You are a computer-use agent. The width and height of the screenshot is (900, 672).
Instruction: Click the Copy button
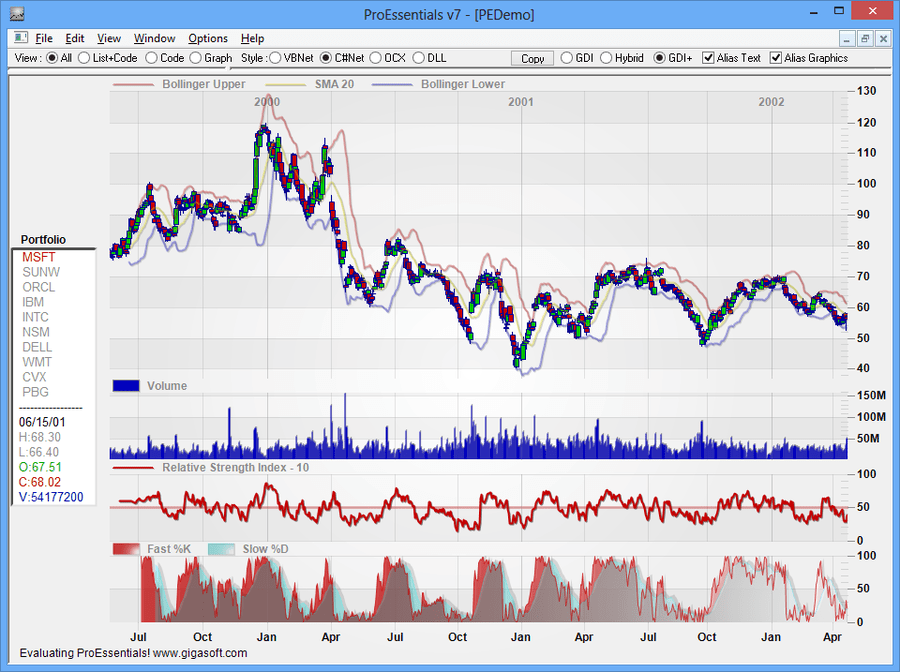click(x=532, y=59)
